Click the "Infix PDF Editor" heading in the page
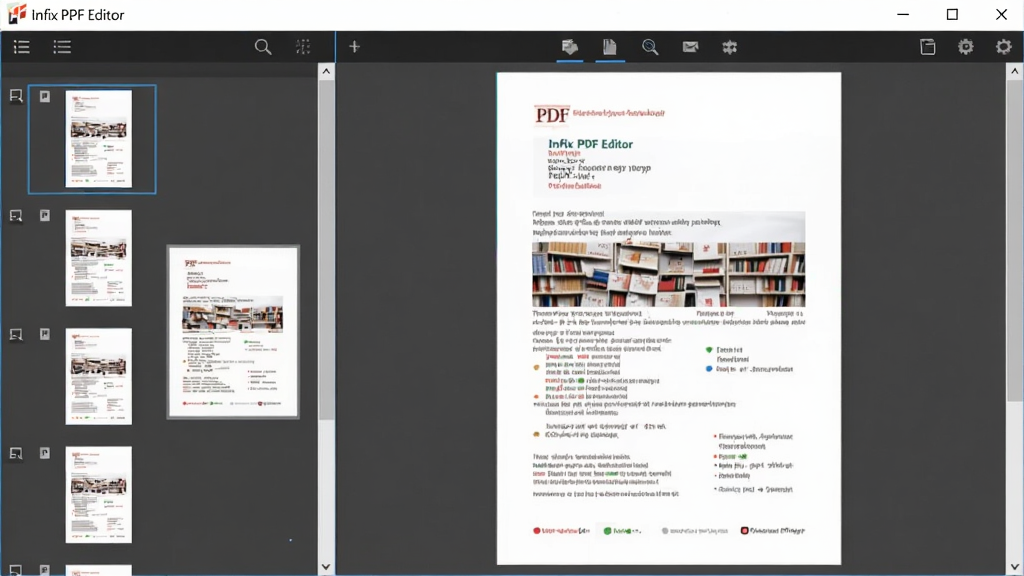Screen dimensions: 1024x576 point(590,144)
